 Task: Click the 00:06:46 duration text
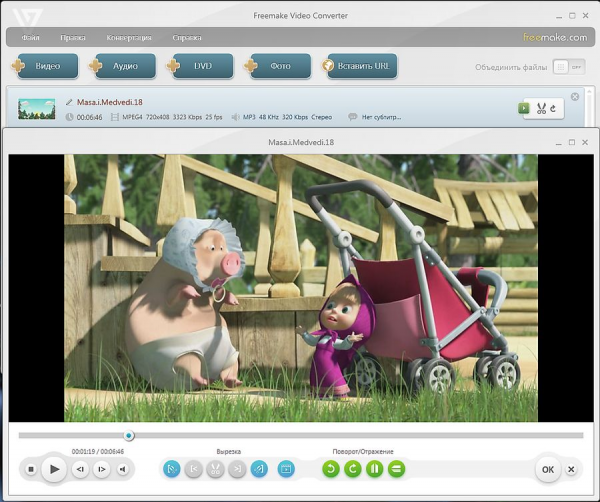coord(90,117)
